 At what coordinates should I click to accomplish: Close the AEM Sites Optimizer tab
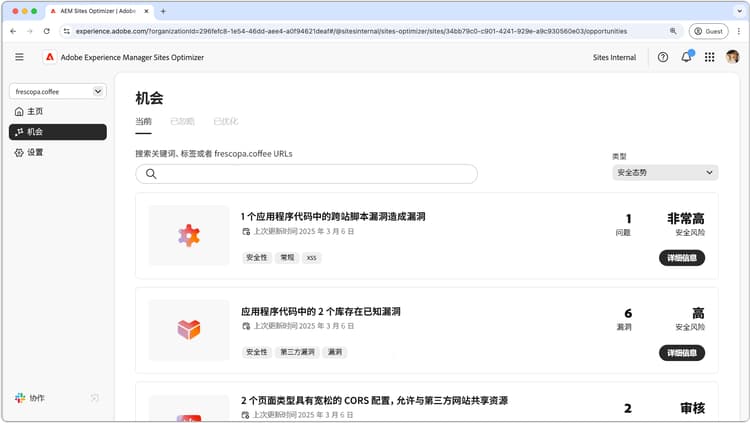point(146,11)
